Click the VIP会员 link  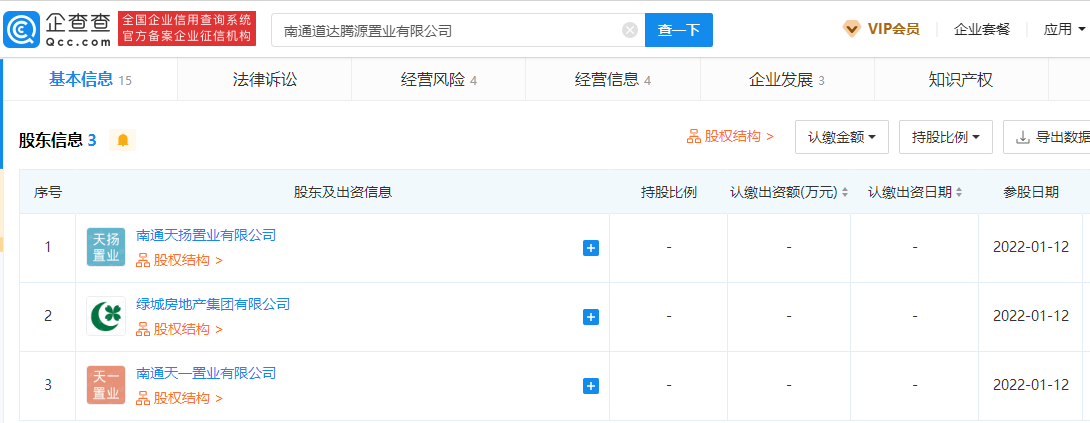click(893, 29)
